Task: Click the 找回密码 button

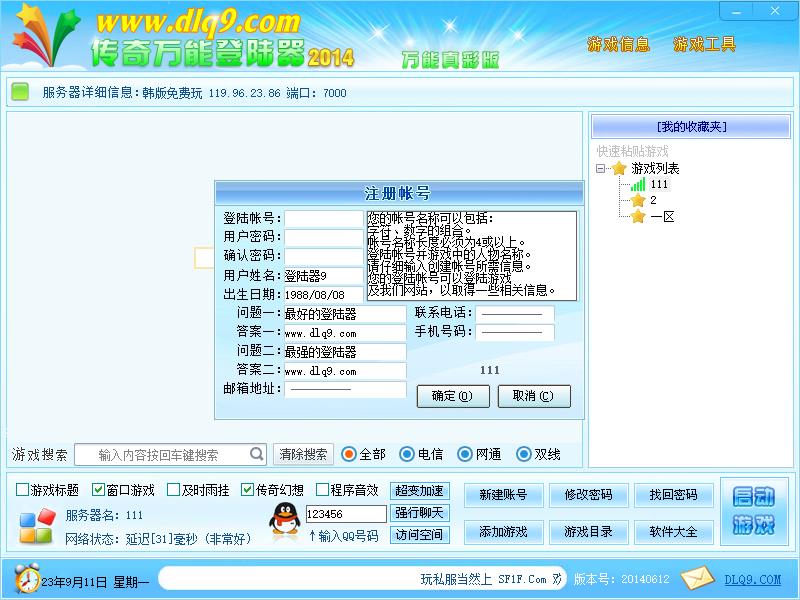Action: click(x=673, y=495)
